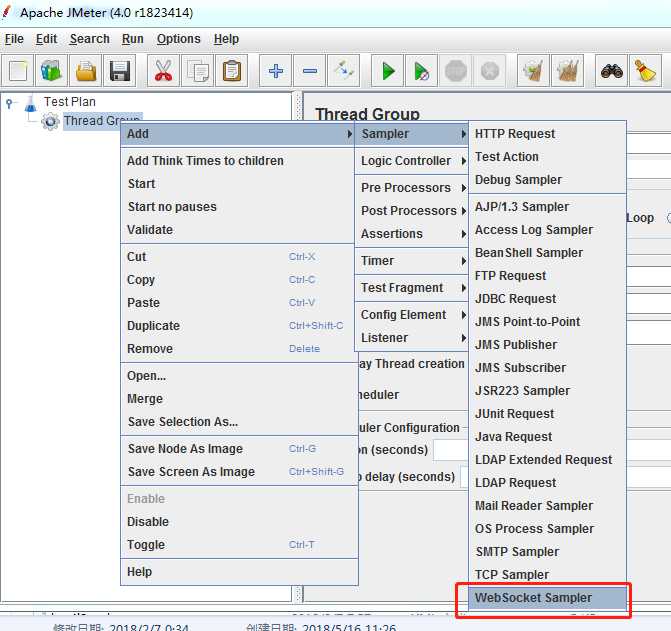671x631 pixels.
Task: Click the Toggle enable/disable arrows icon
Action: (x=344, y=71)
